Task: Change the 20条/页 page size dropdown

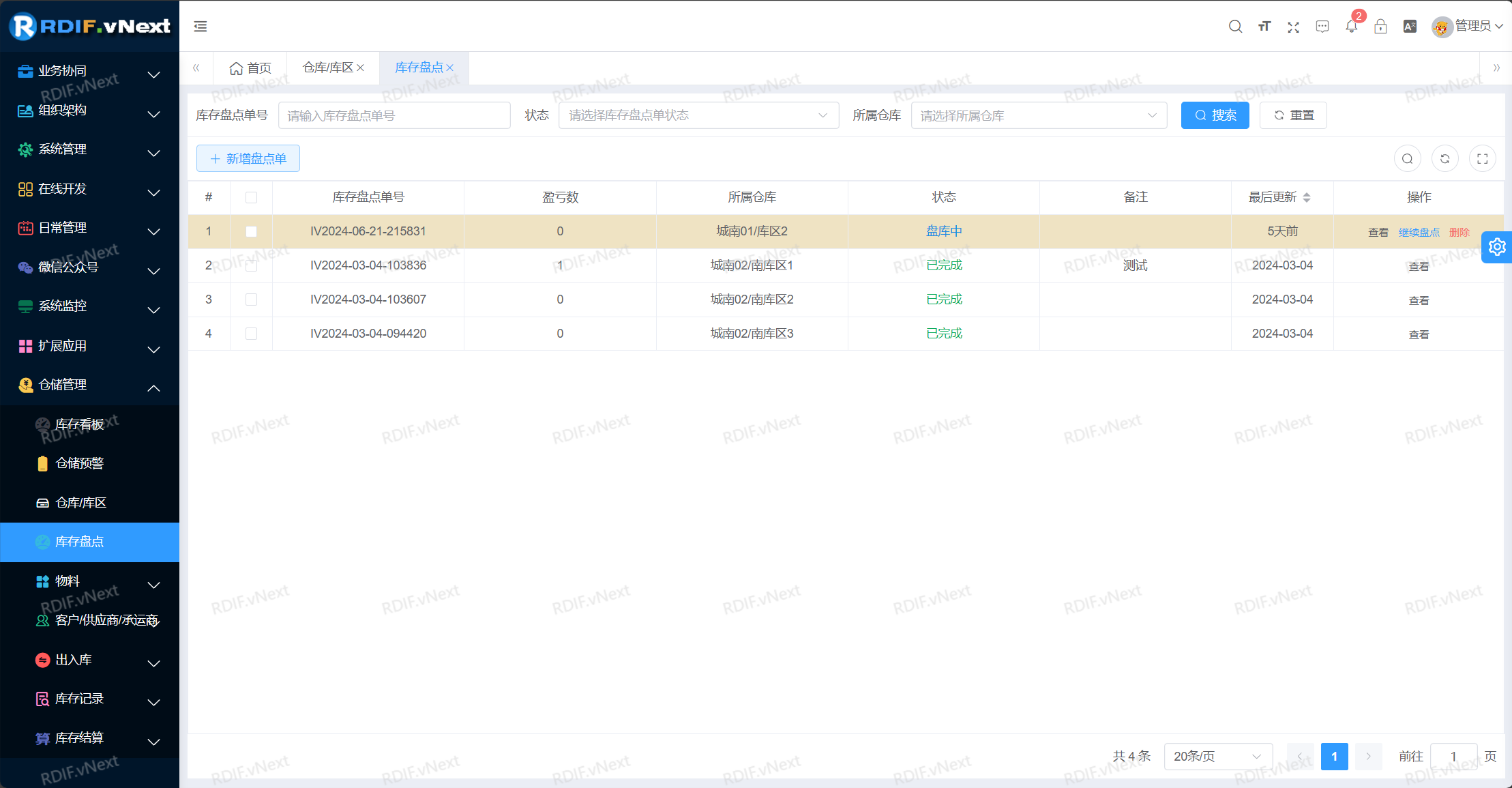Action: pyautogui.click(x=1217, y=757)
